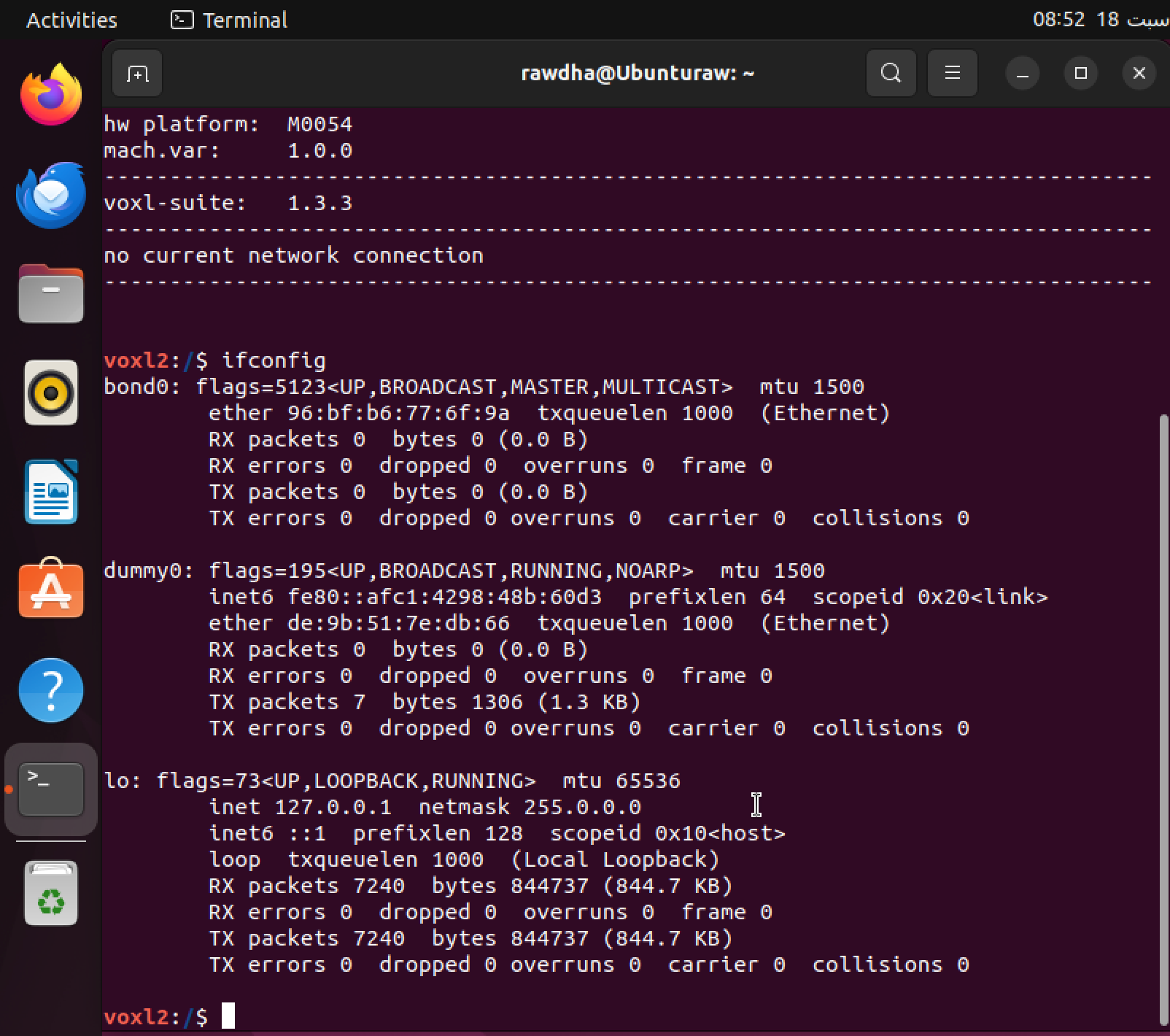Click the typed 'ifconfig' command text

274,360
